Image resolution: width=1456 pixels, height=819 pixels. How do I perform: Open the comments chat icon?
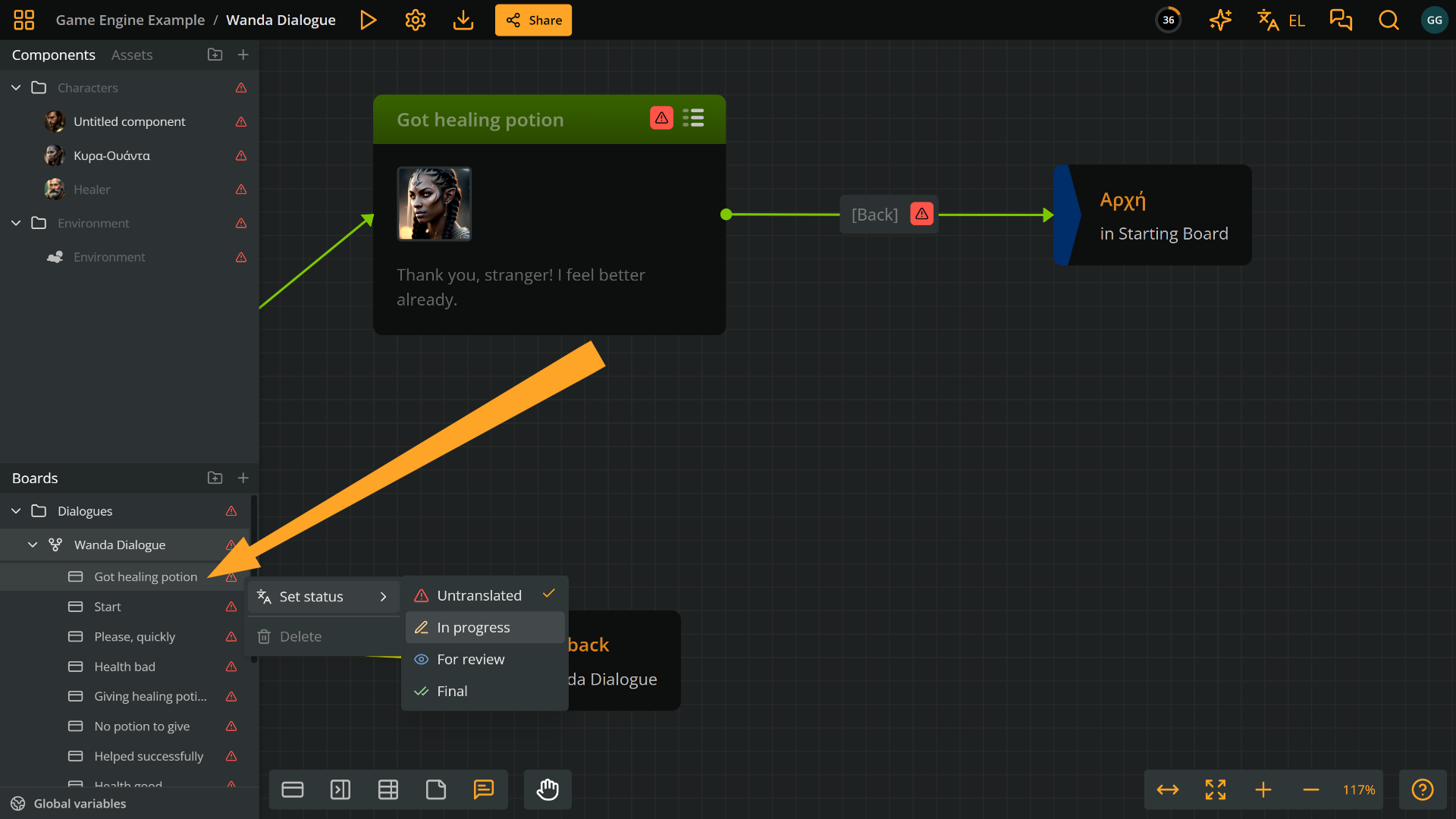(1341, 20)
